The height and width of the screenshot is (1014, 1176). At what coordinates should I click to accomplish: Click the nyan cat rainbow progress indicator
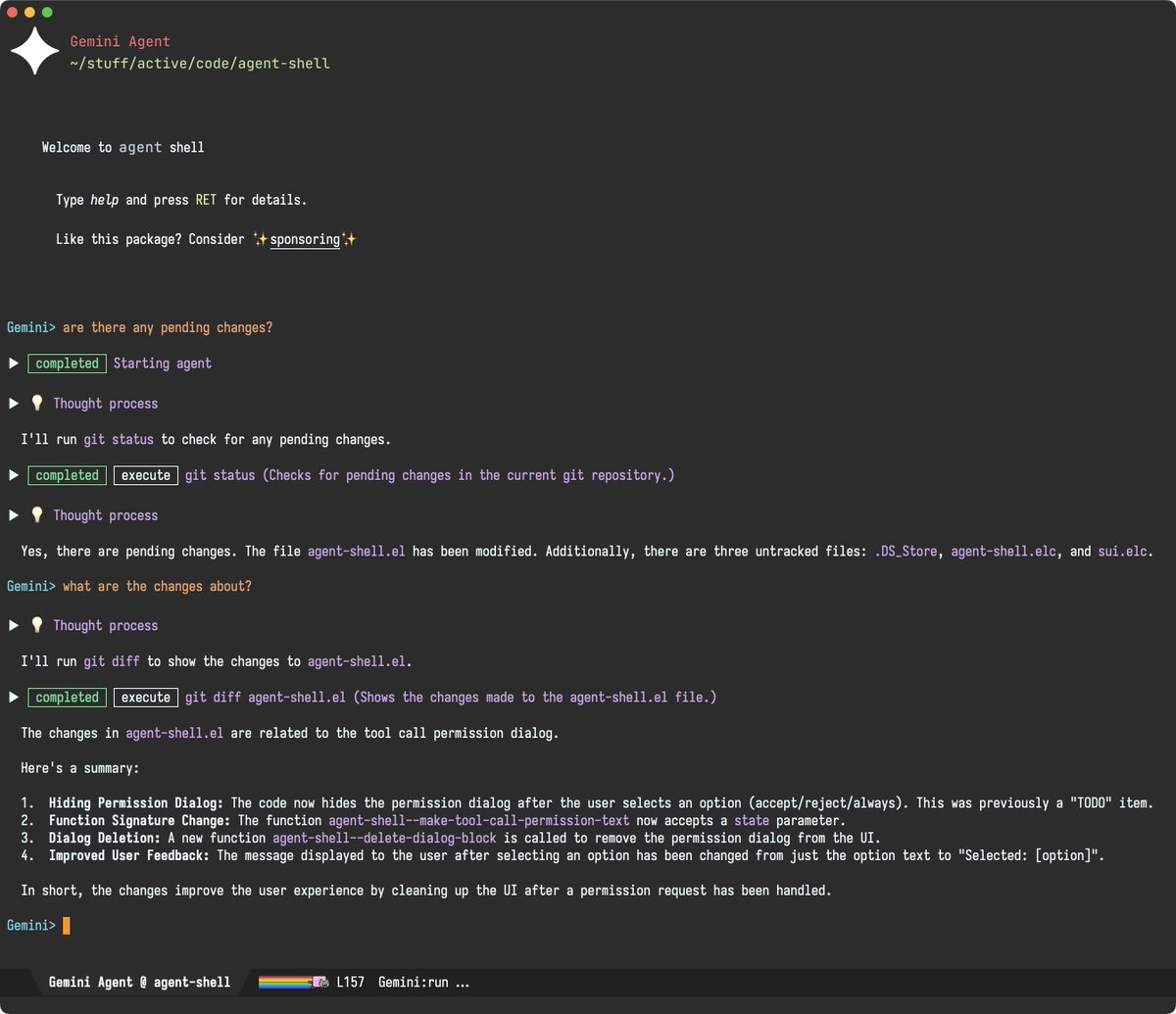click(x=293, y=982)
